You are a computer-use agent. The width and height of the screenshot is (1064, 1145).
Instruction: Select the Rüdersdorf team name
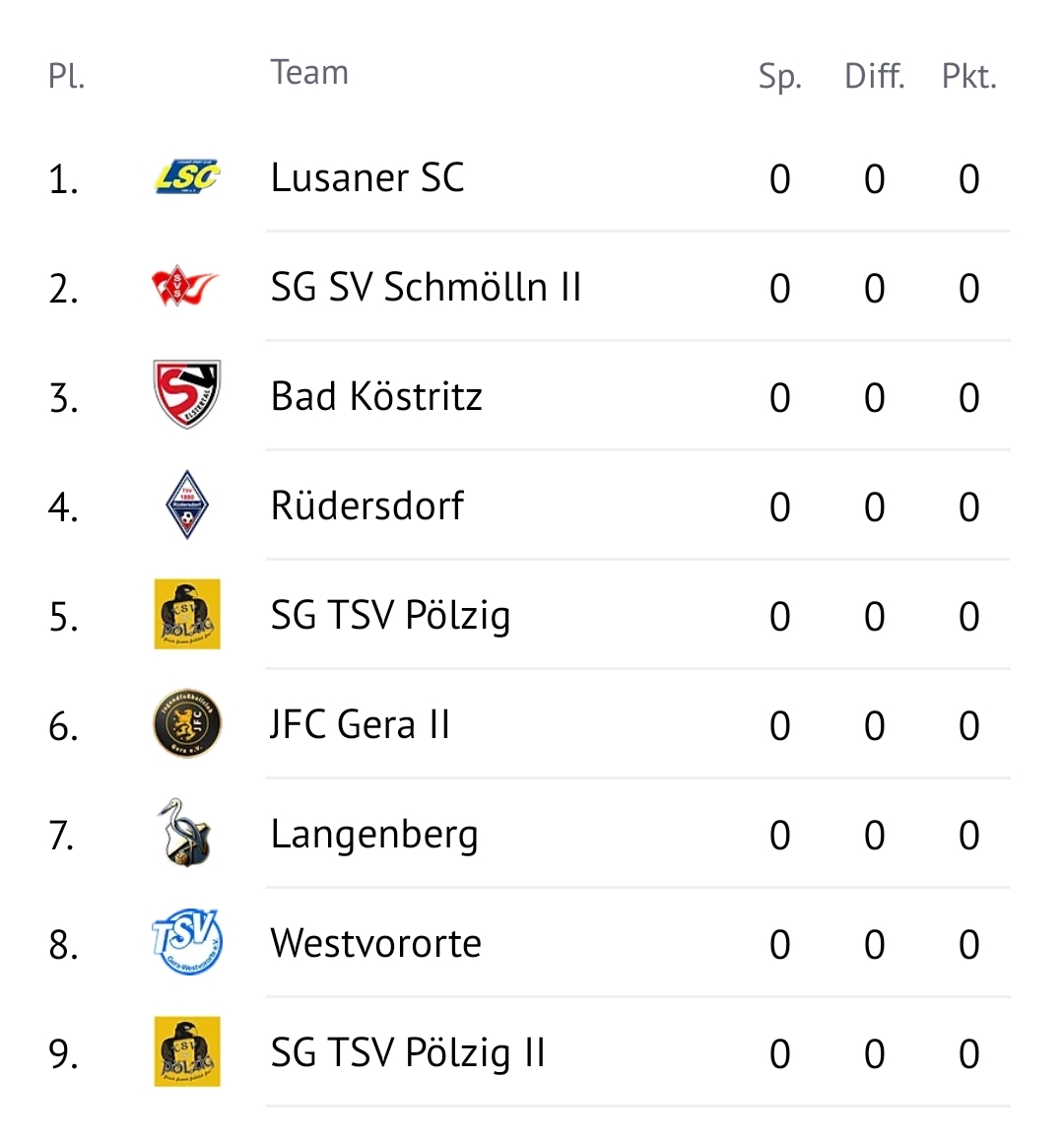[x=367, y=505]
